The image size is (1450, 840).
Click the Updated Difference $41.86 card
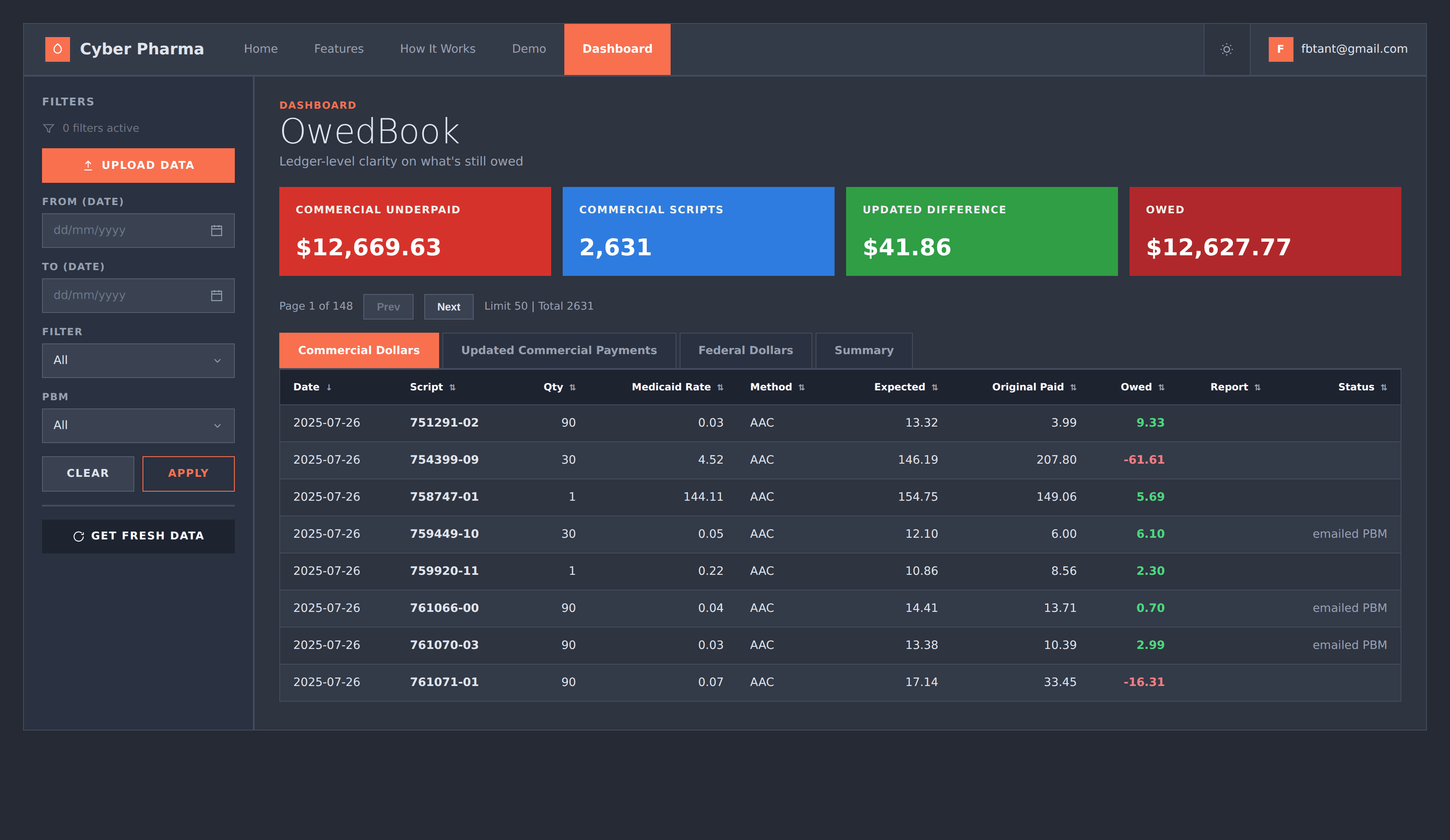[982, 231]
